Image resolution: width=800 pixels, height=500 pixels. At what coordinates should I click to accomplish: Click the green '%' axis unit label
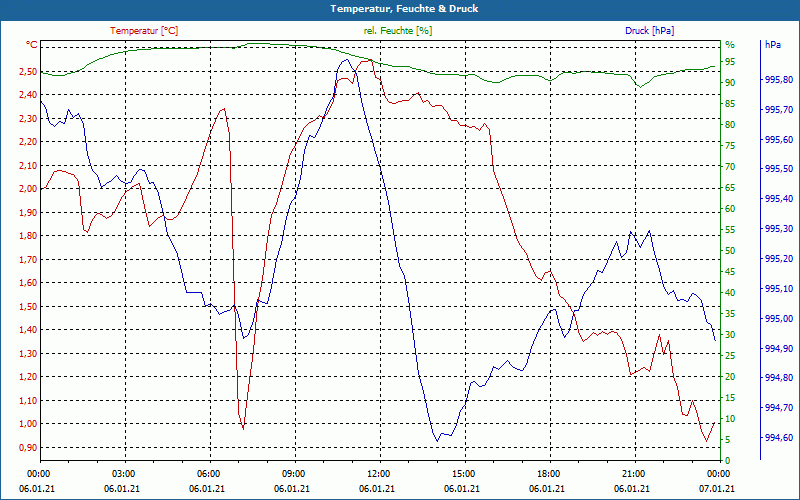point(730,45)
